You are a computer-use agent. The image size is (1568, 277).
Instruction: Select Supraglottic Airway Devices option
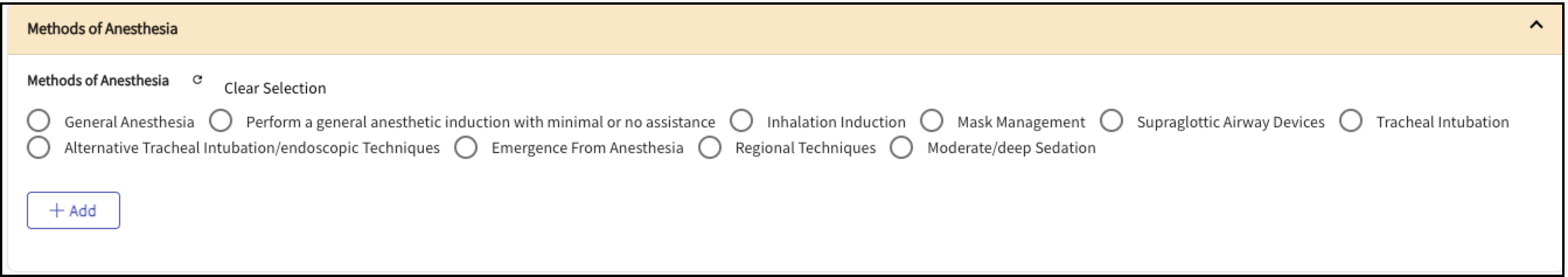coord(1111,120)
